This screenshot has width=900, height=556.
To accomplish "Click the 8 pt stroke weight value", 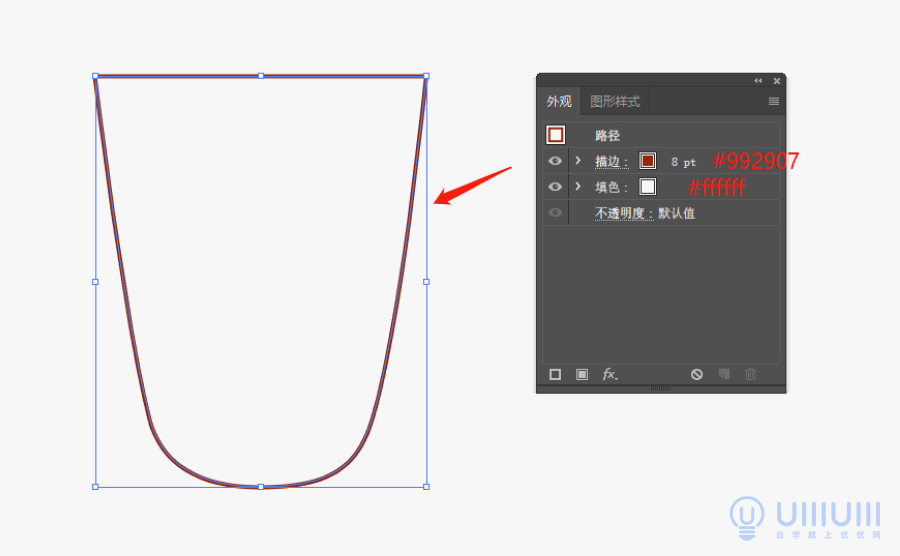I will point(683,162).
